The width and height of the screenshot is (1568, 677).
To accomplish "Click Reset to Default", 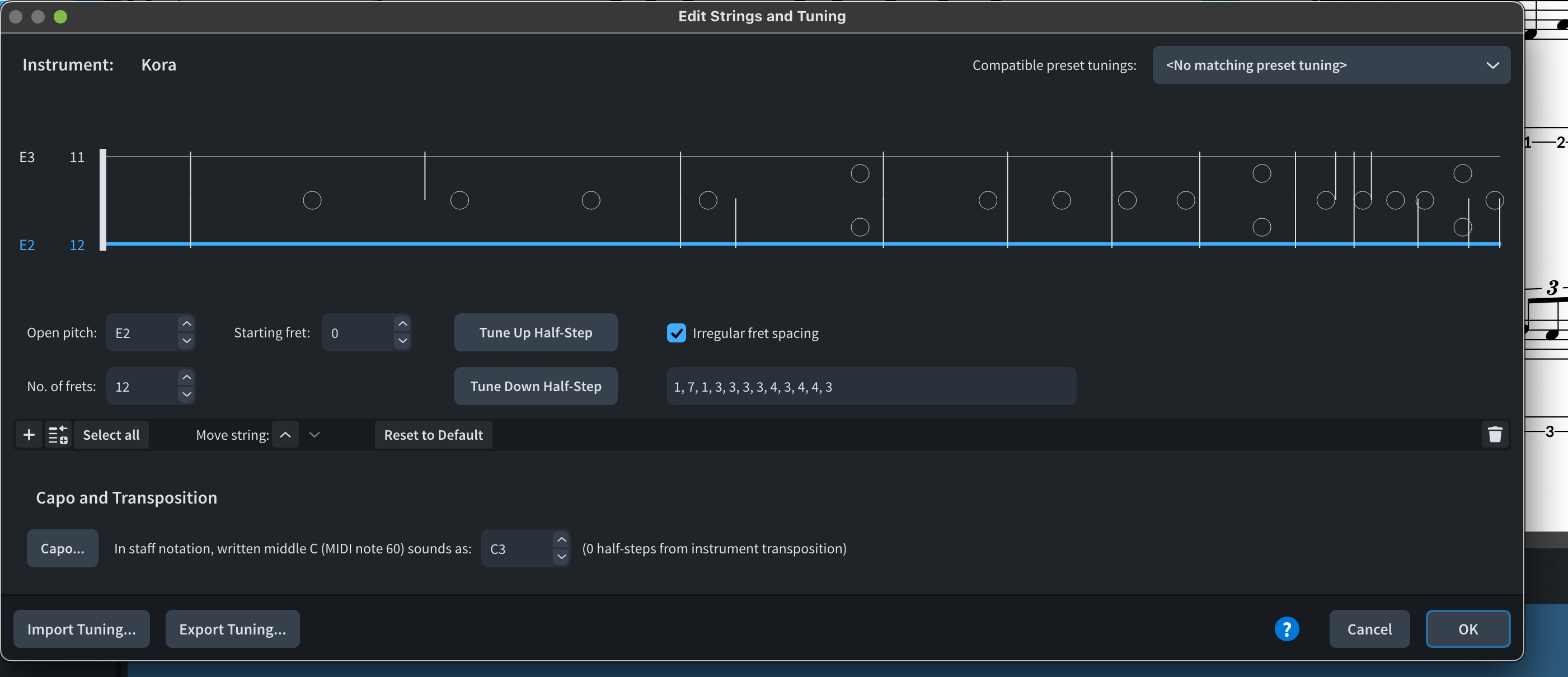I will click(x=433, y=435).
